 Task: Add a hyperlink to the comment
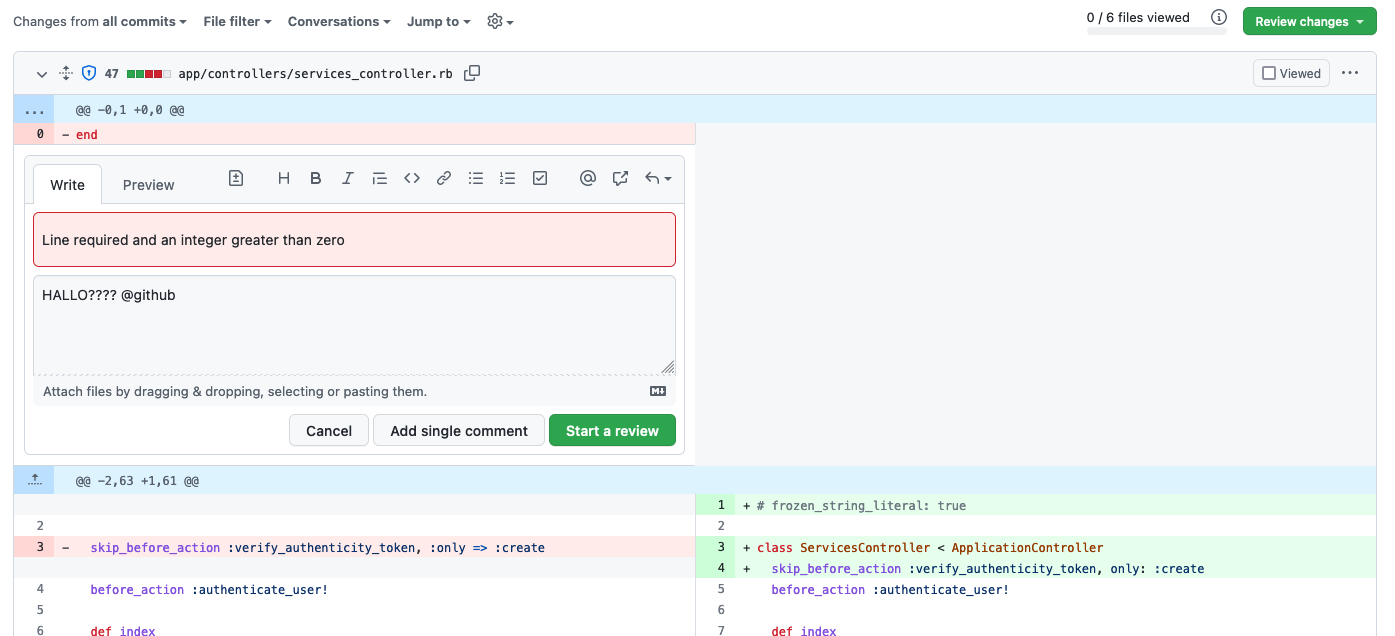tap(443, 177)
